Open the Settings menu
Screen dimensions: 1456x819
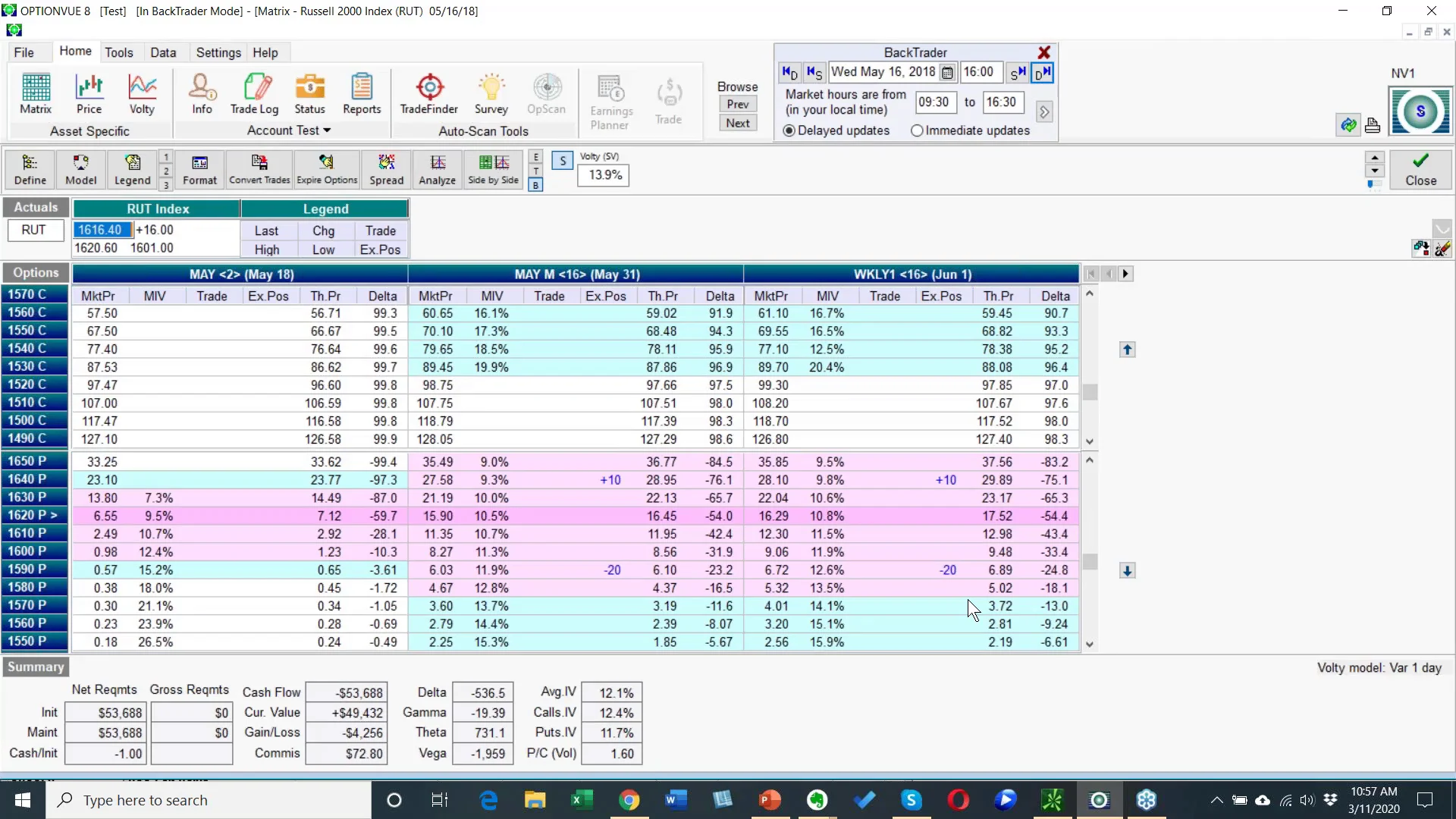[218, 52]
